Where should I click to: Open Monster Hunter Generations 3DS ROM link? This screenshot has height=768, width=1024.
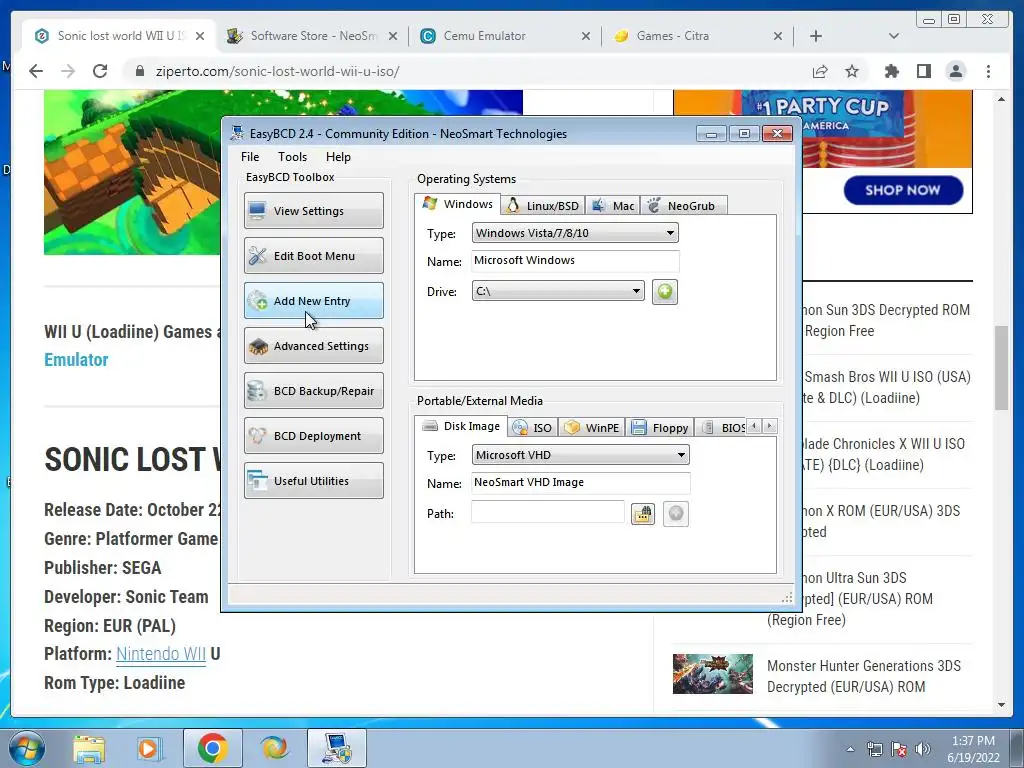tap(863, 676)
